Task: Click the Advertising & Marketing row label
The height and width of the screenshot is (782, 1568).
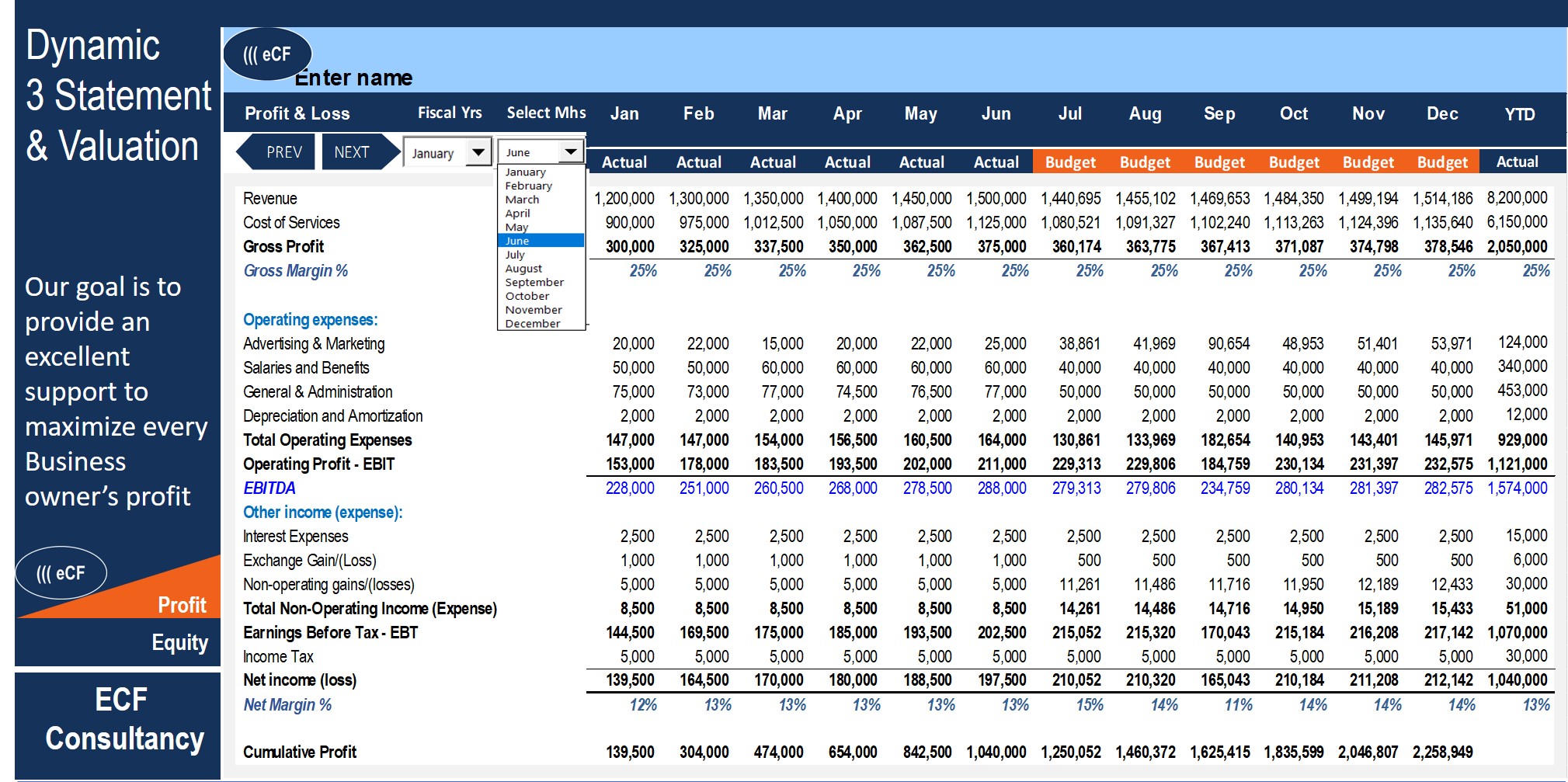Action: pyautogui.click(x=314, y=344)
